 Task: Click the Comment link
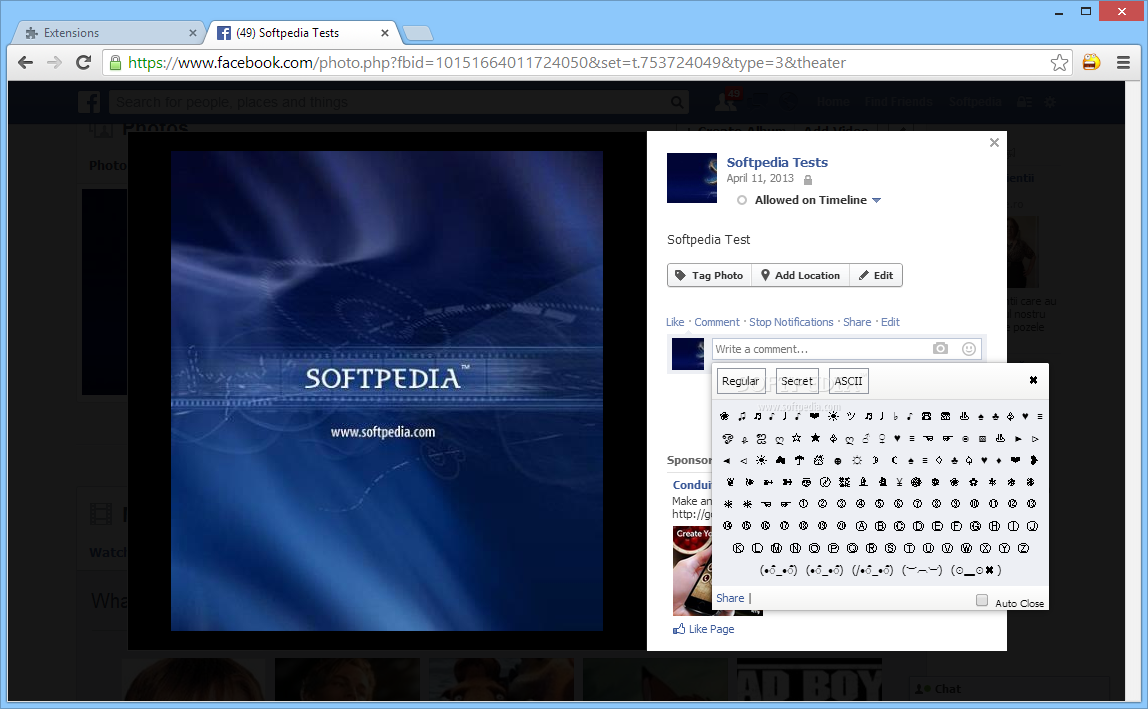point(717,322)
